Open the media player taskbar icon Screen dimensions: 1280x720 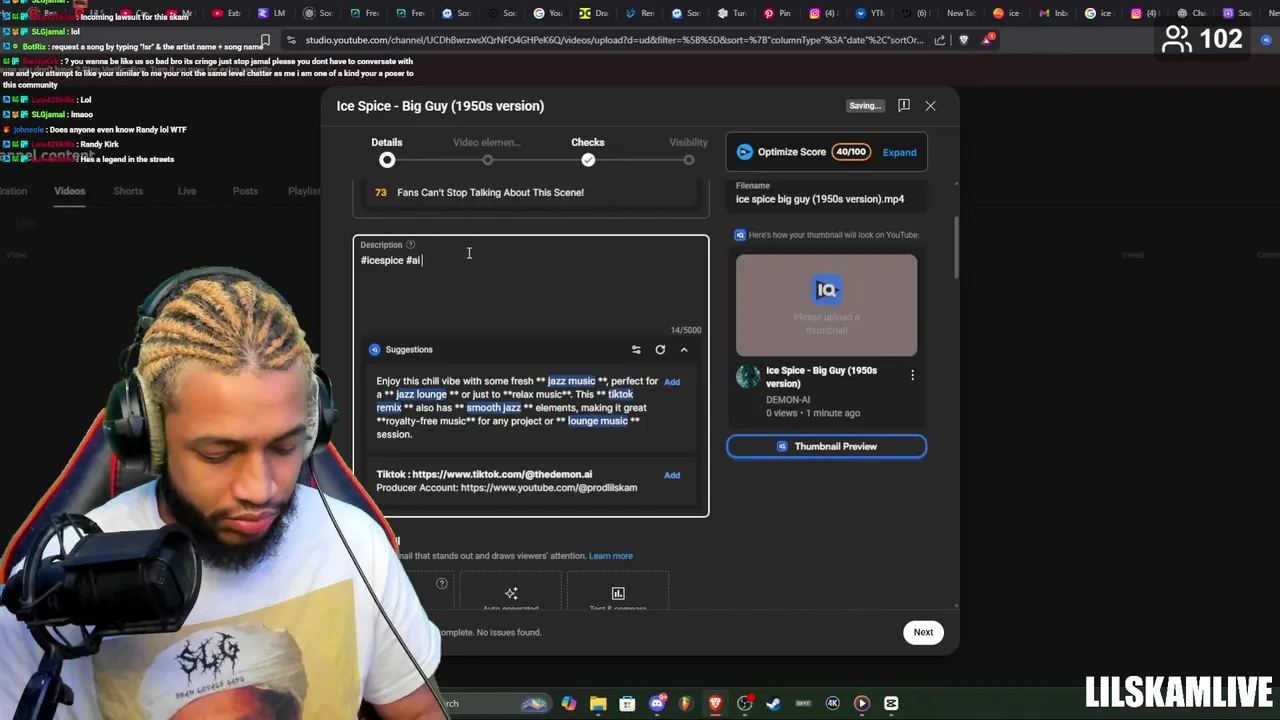point(862,703)
